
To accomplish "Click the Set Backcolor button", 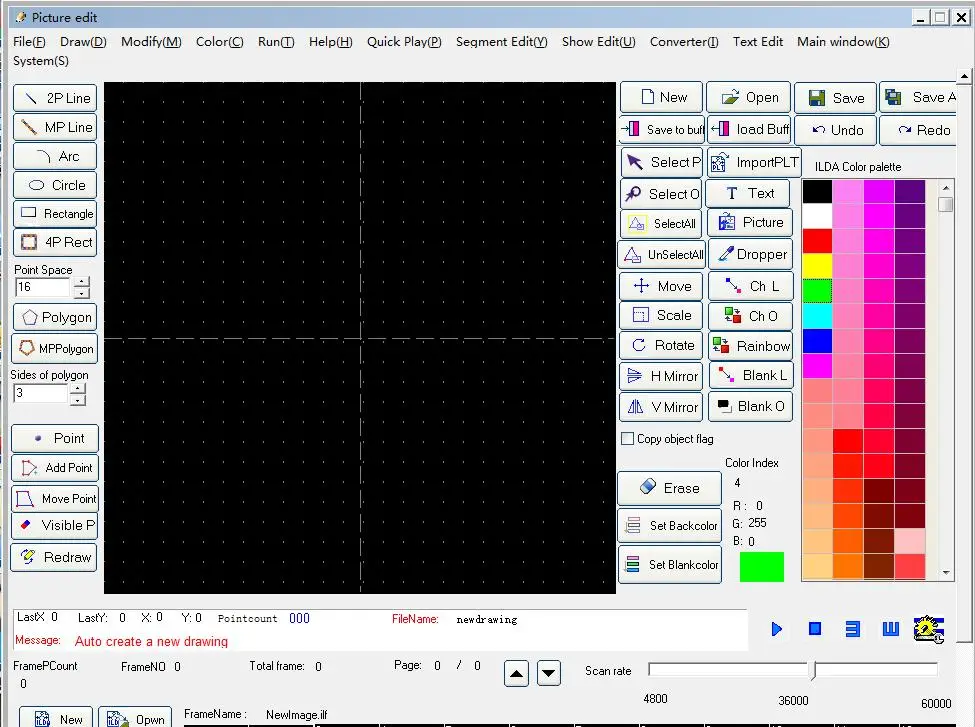I will point(669,525).
